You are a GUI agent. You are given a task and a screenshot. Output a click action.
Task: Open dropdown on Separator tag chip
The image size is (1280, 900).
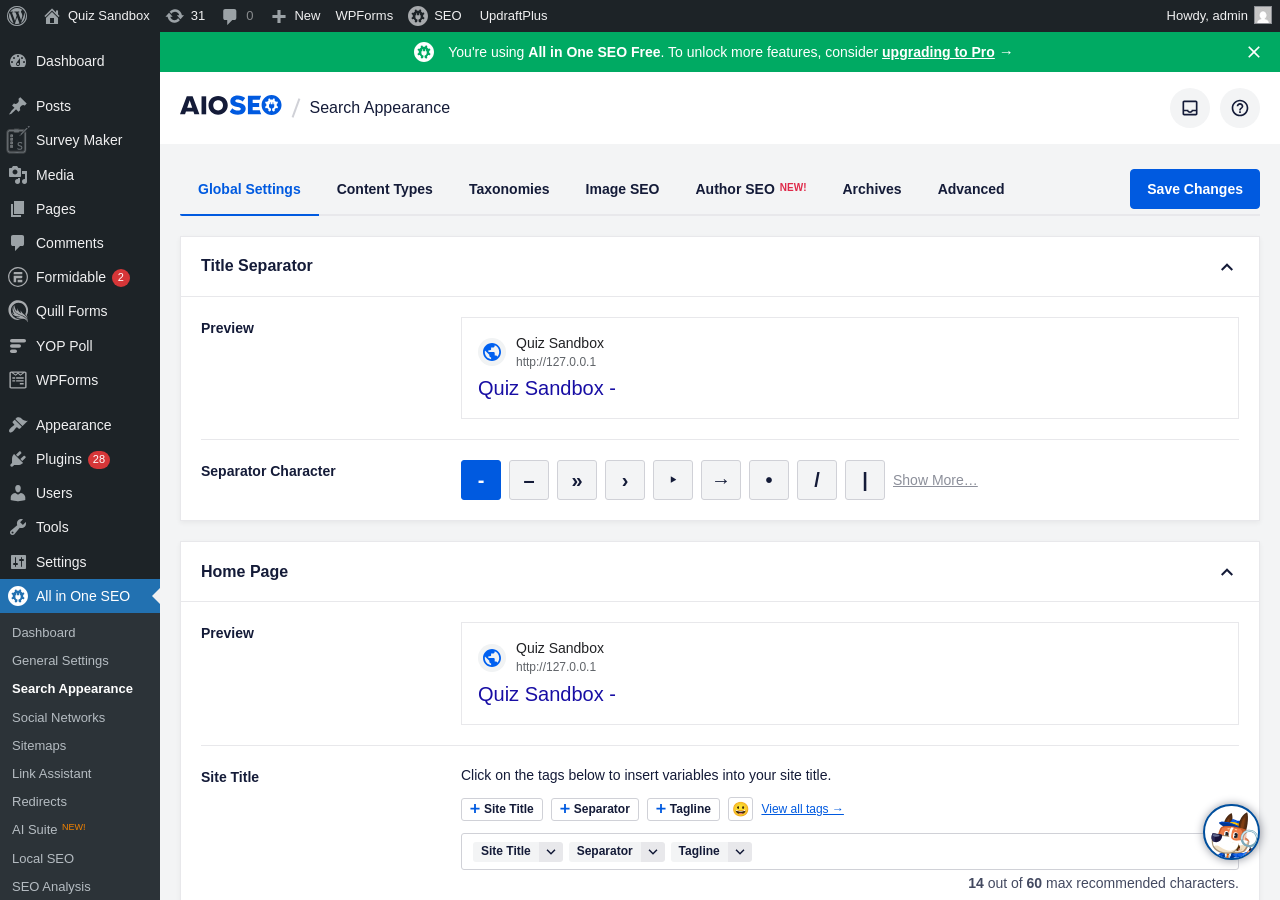653,852
